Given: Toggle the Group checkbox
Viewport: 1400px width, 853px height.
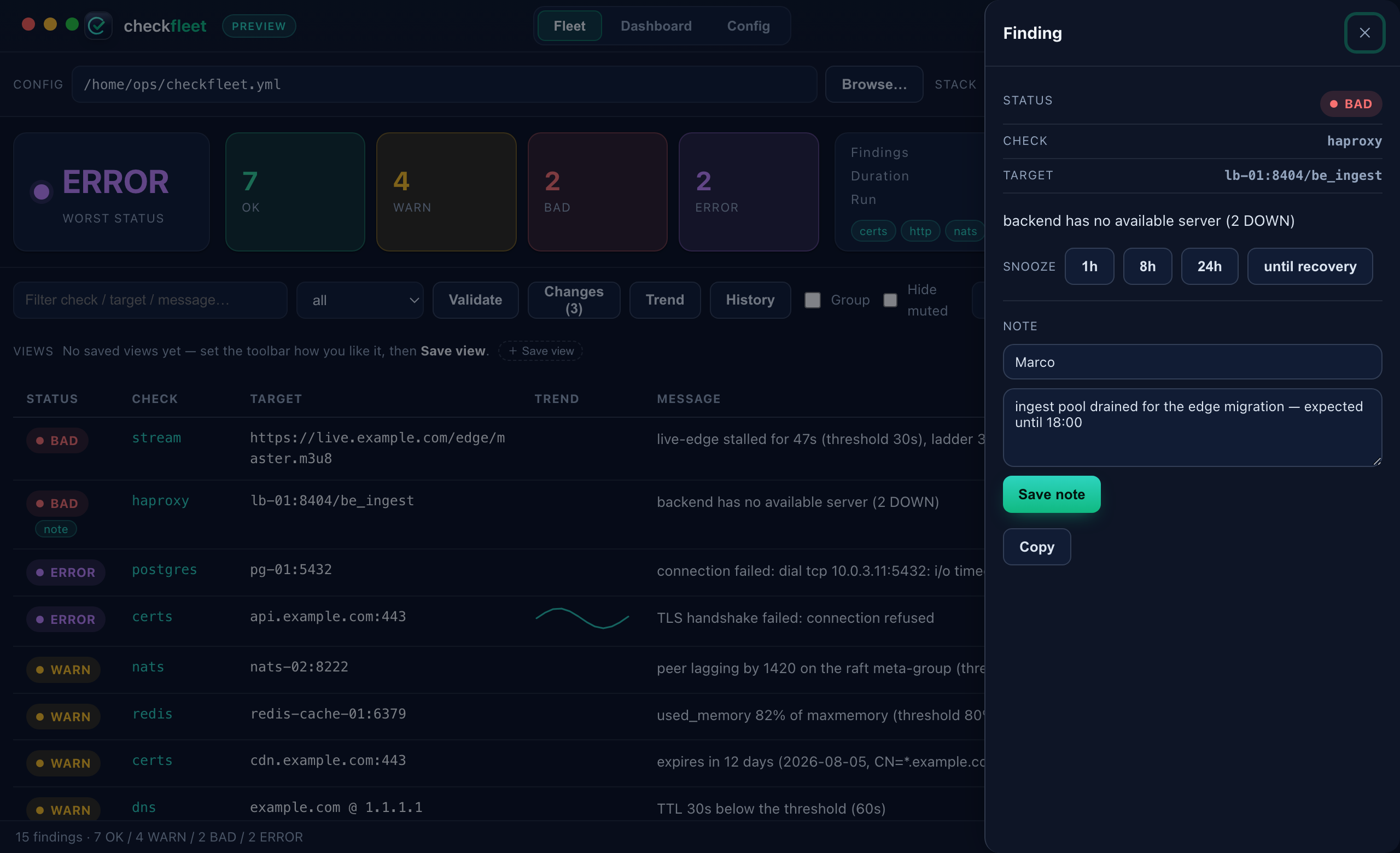Looking at the screenshot, I should 812,300.
